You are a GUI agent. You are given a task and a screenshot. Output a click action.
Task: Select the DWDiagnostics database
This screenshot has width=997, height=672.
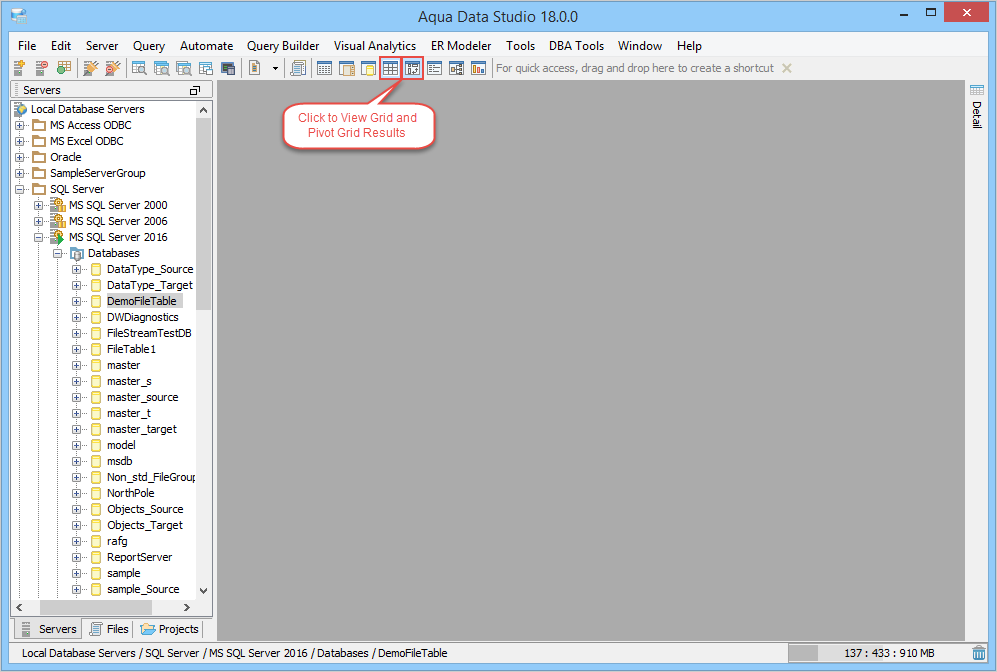click(142, 317)
